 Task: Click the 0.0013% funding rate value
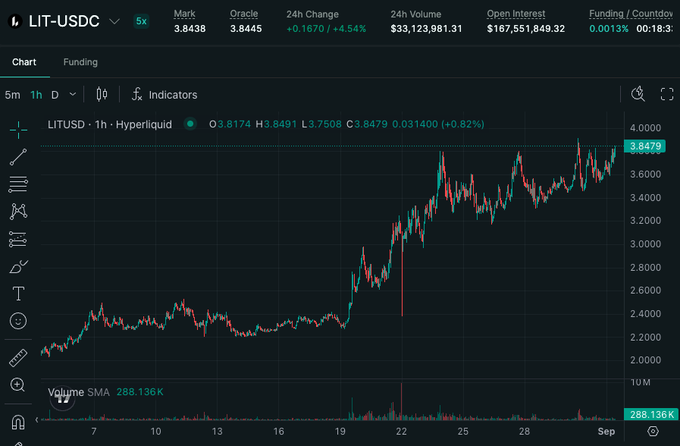(608, 29)
